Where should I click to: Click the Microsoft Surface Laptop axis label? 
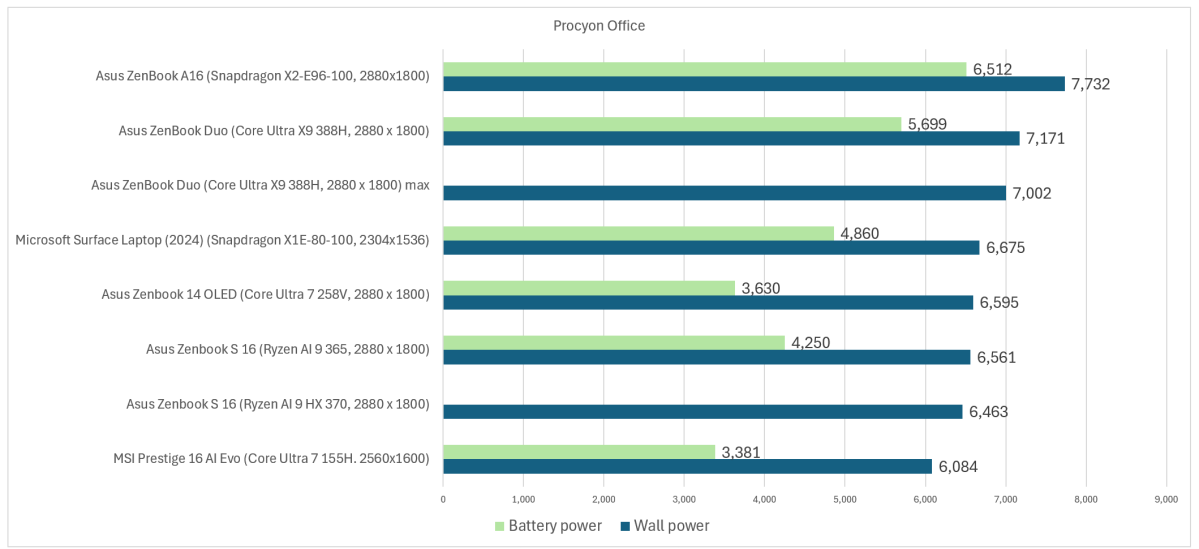(223, 240)
